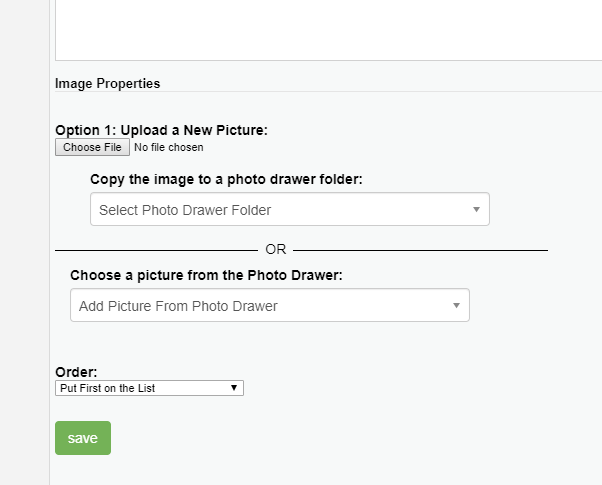The width and height of the screenshot is (602, 485).
Task: Click the Order label
Action: click(x=76, y=372)
